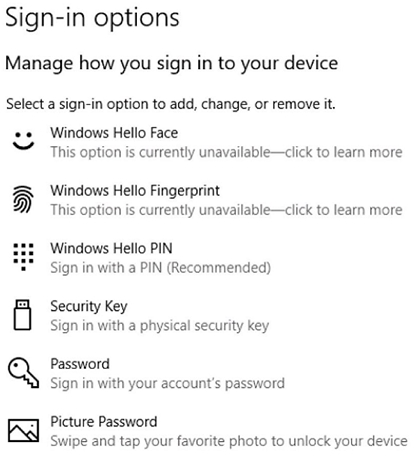This screenshot has height=461, width=419.
Task: Click the 'Sign in with a PIN (Recommended)' text
Action: tap(160, 268)
